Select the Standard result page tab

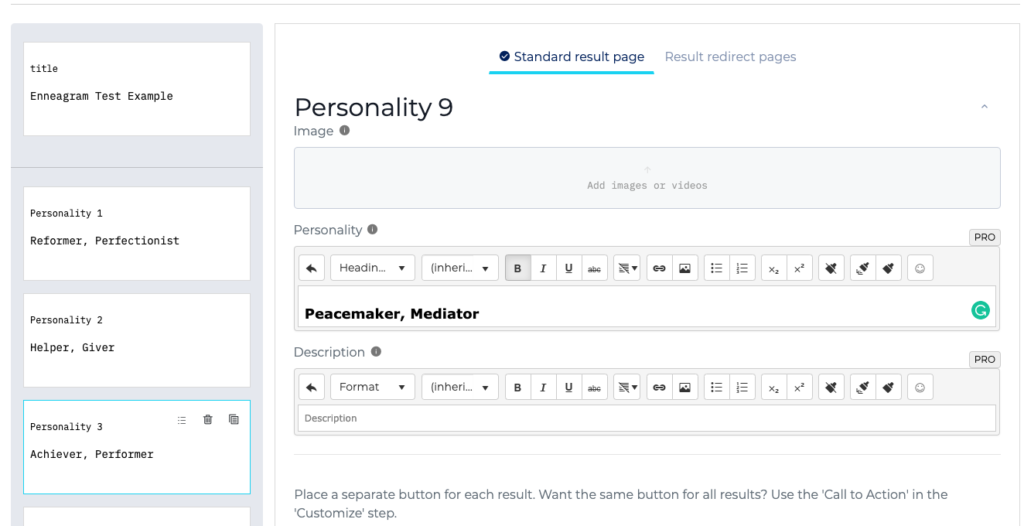pos(571,57)
